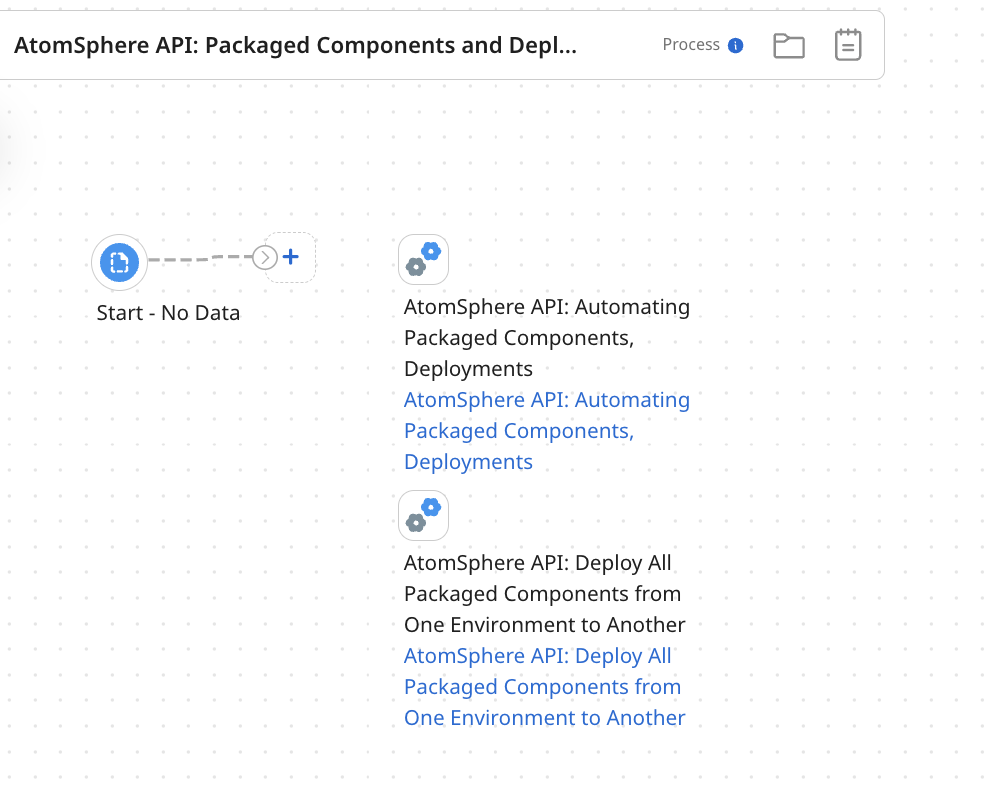Click the chevron connector after the Start shape
Image resolution: width=992 pixels, height=796 pixels.
coord(263,257)
